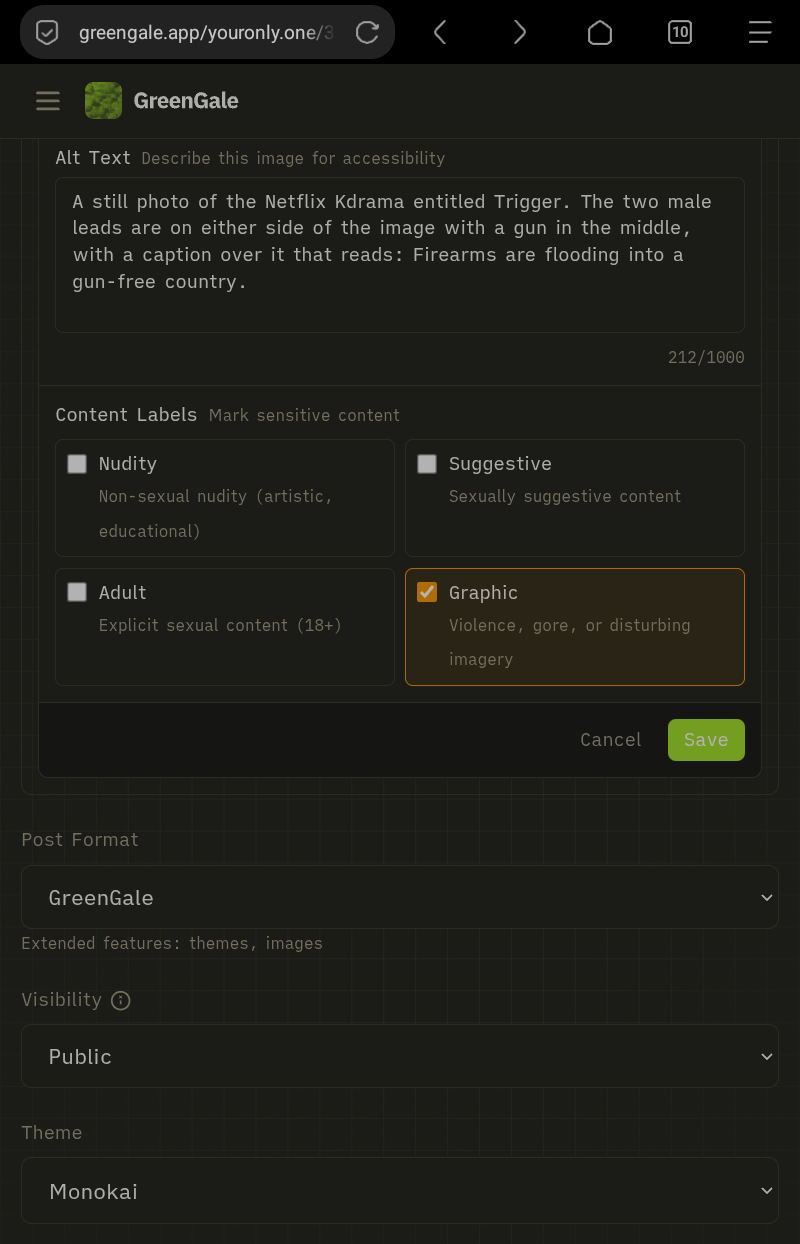Go back to previous page
Viewport: 800px width, 1244px height.
tap(440, 33)
